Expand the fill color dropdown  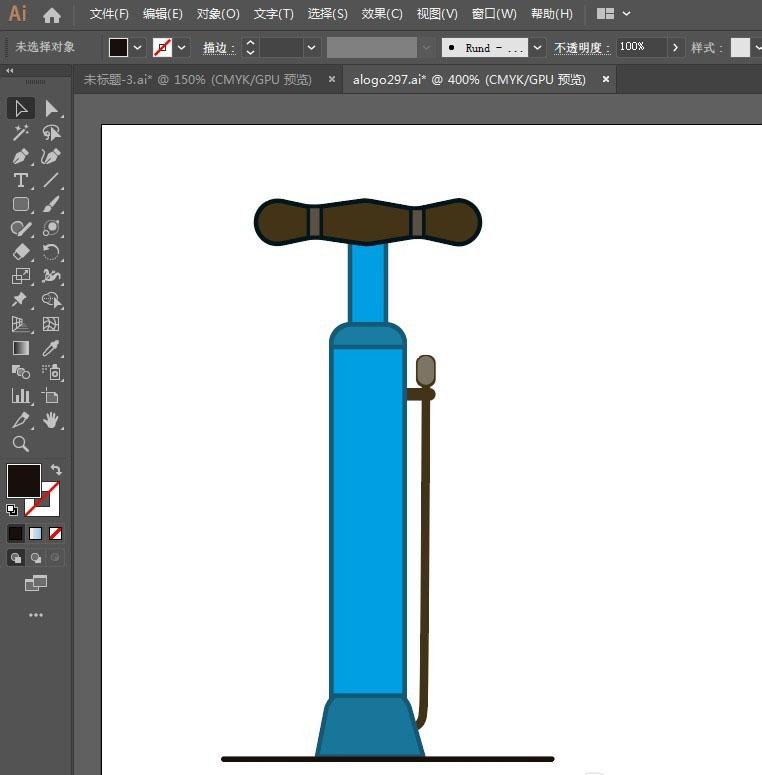(137, 48)
